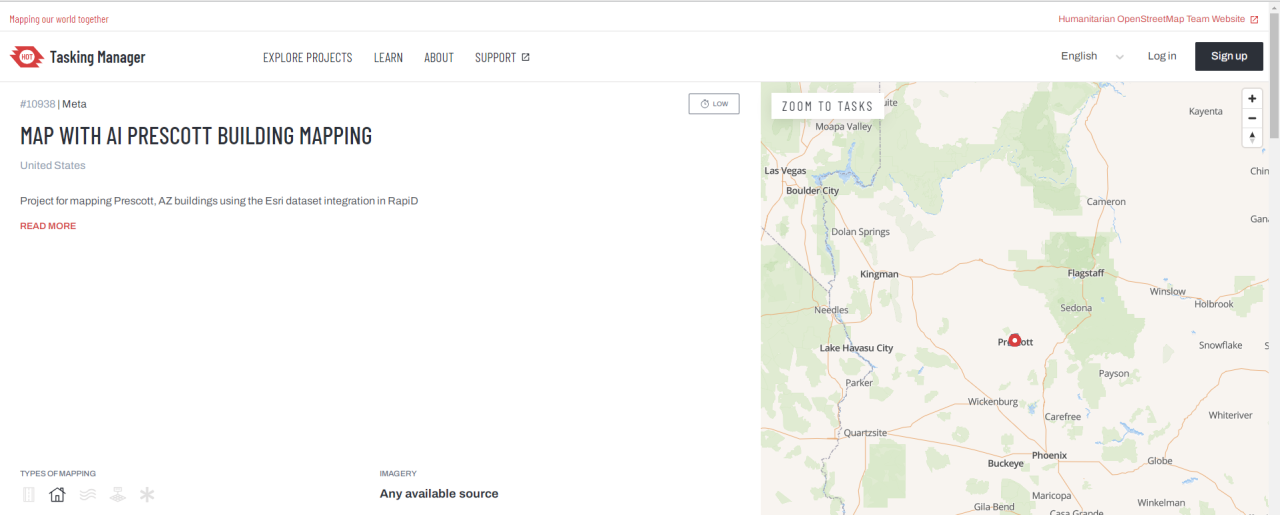Click external link icon beside Support
The image size is (1280, 515).
[x=526, y=57]
